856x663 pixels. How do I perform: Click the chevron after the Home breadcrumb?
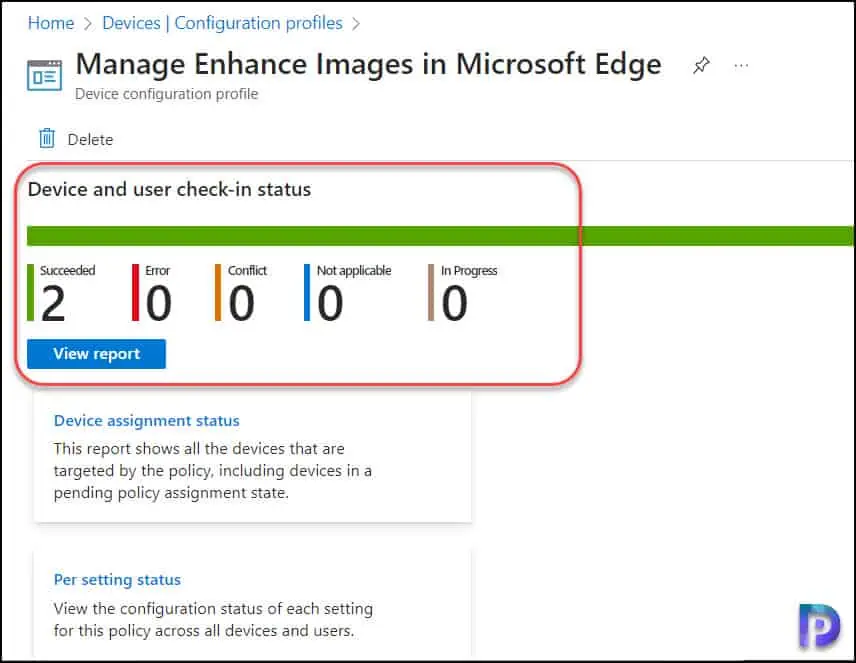pos(88,24)
